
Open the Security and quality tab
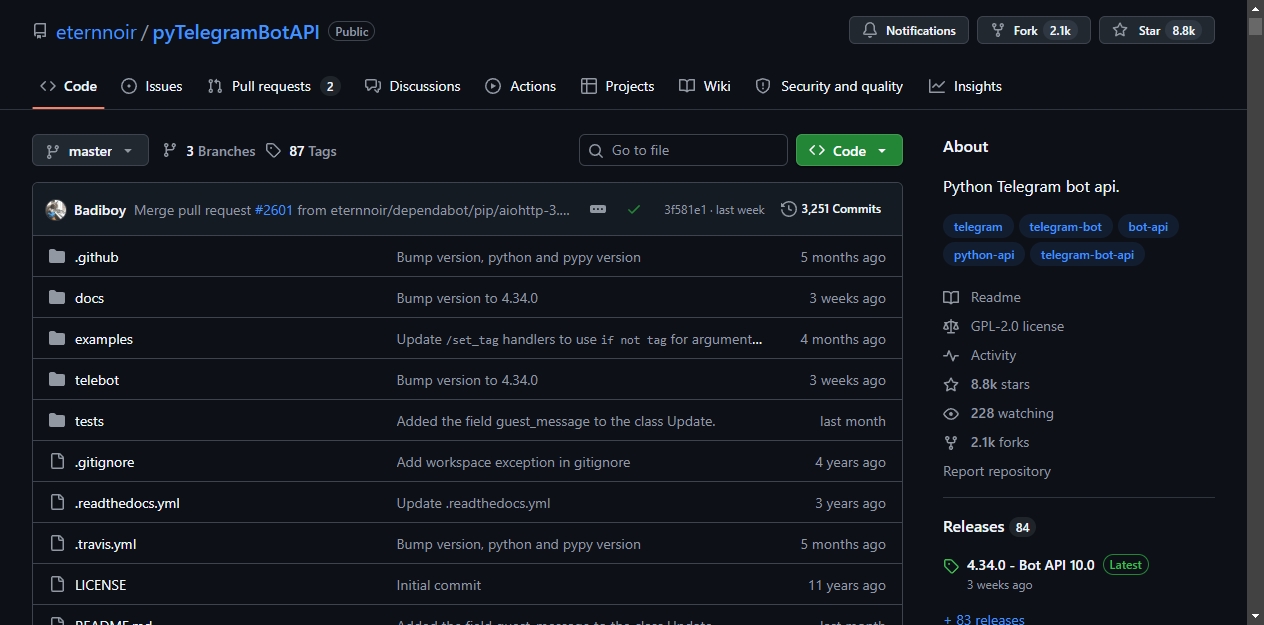829,86
